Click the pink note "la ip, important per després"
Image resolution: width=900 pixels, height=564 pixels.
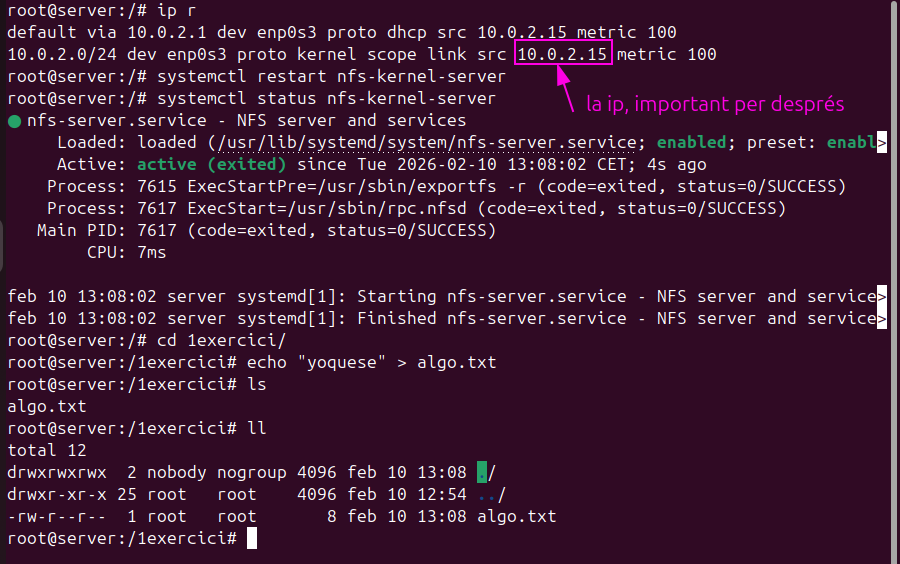click(715, 104)
